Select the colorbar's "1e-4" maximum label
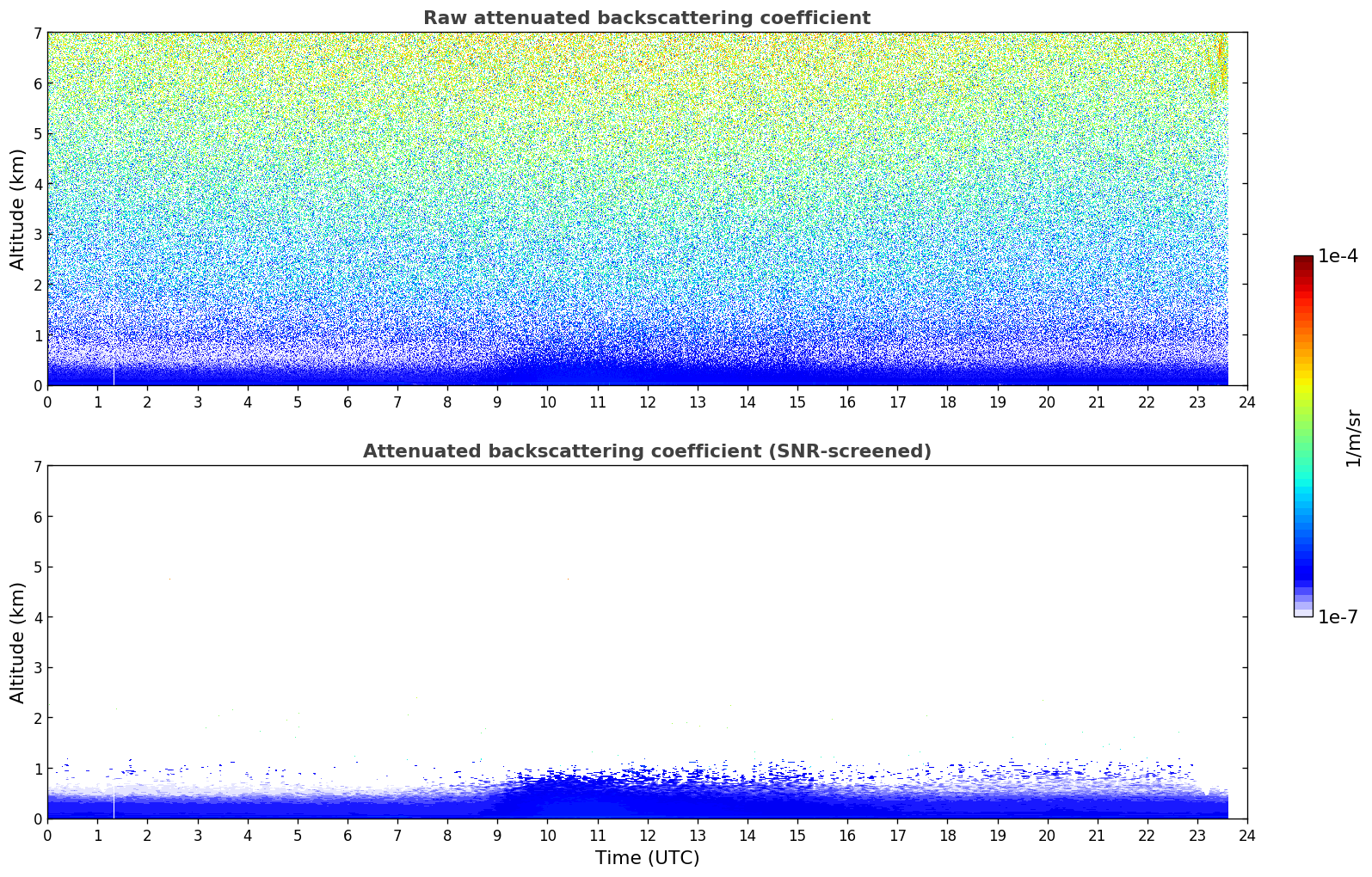 pos(1338,256)
